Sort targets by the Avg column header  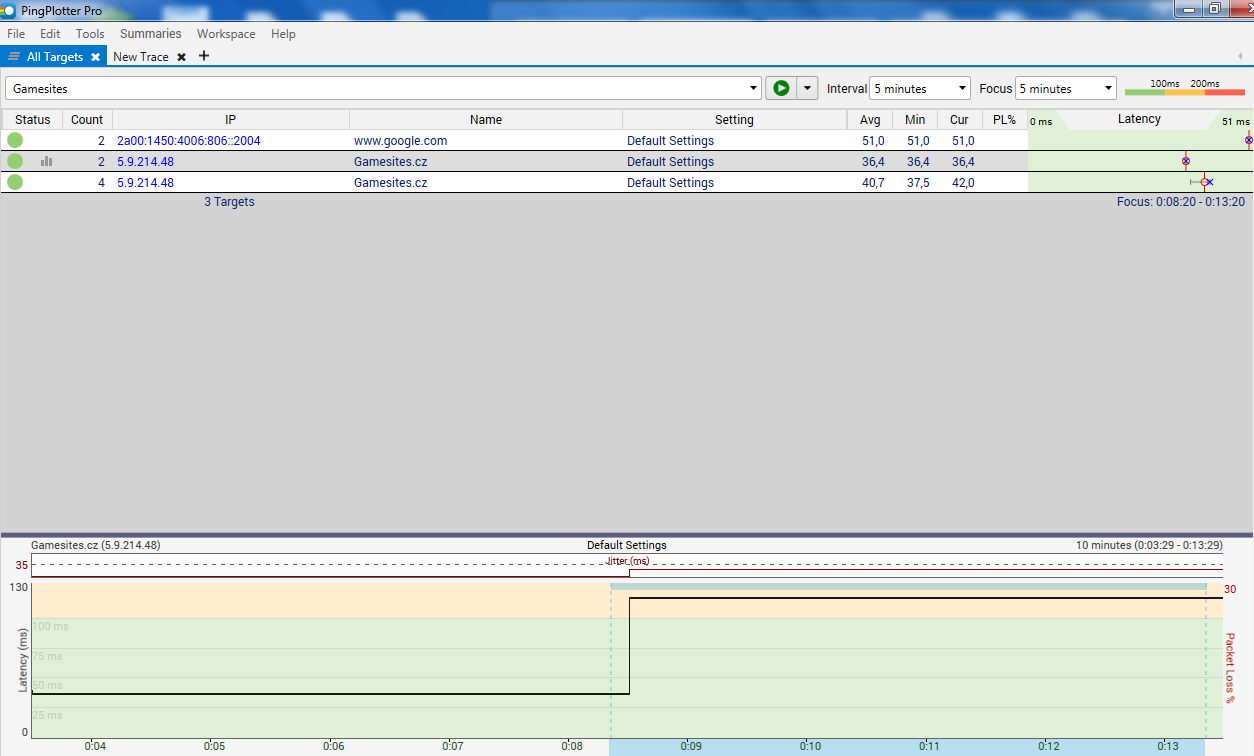click(x=870, y=120)
